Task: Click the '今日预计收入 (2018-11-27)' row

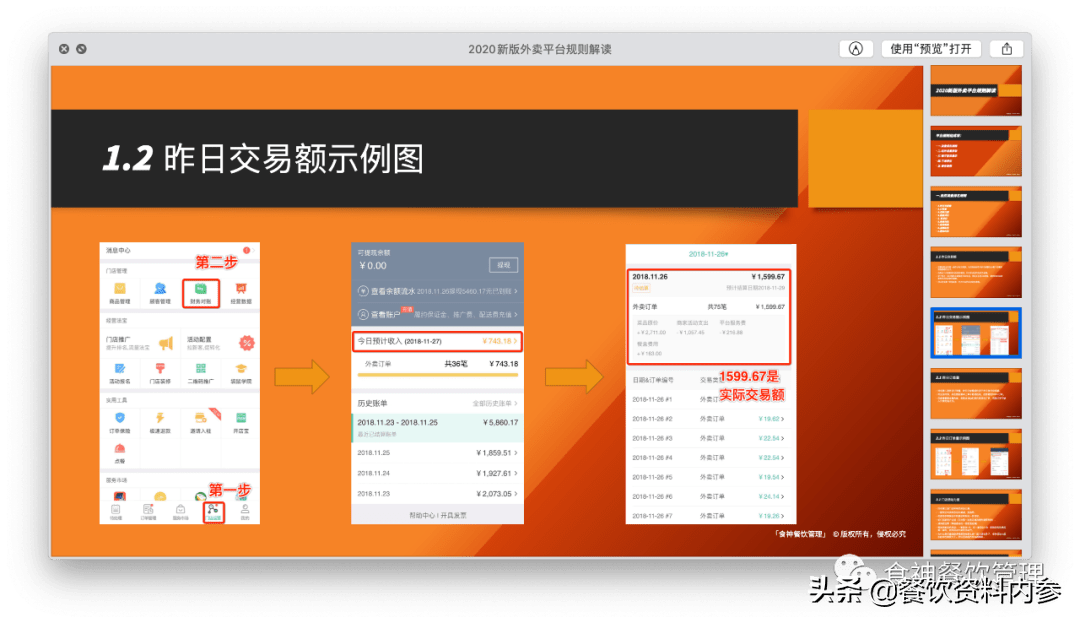Action: [437, 341]
